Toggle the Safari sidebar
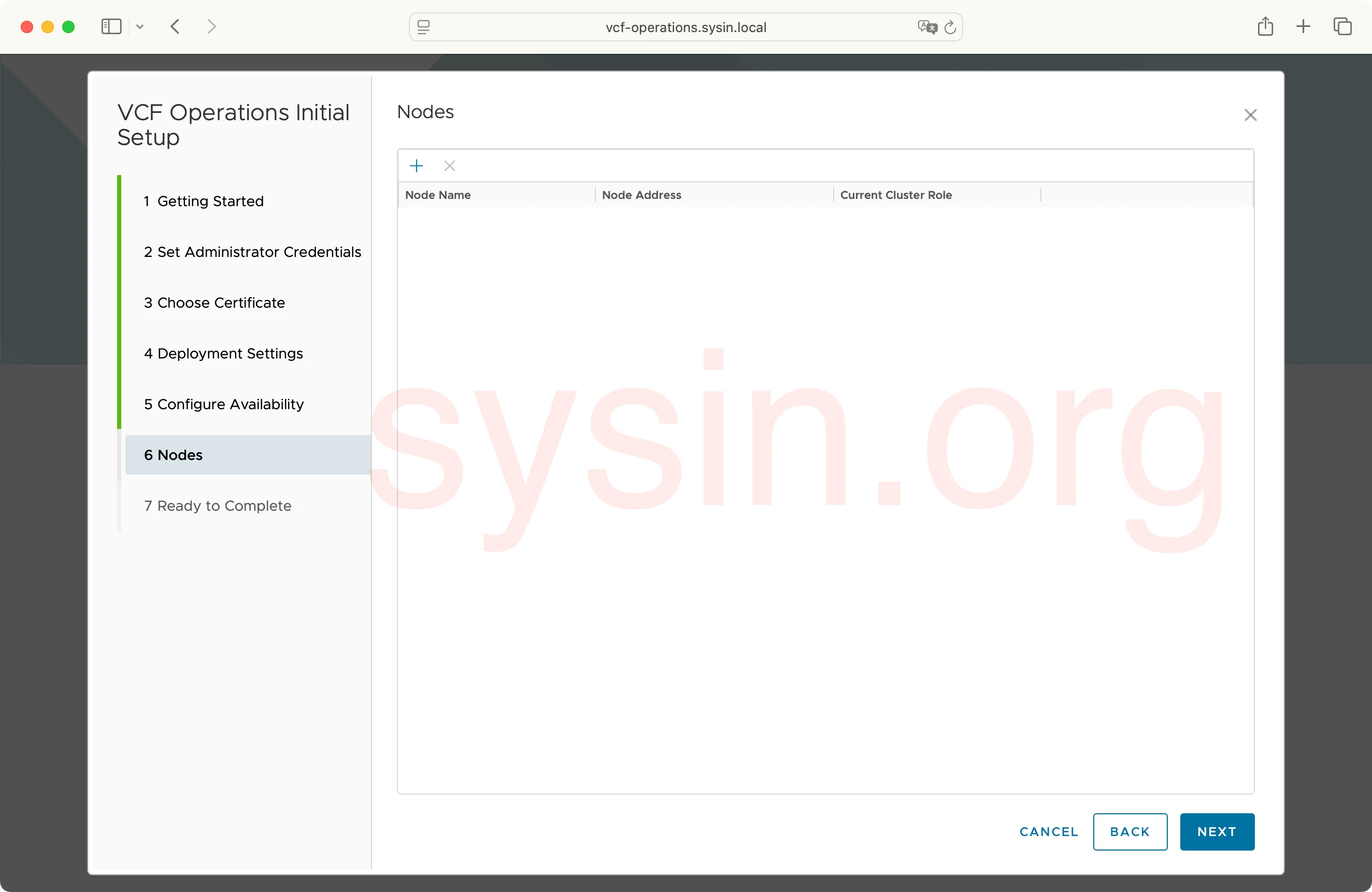1372x892 pixels. [x=111, y=26]
